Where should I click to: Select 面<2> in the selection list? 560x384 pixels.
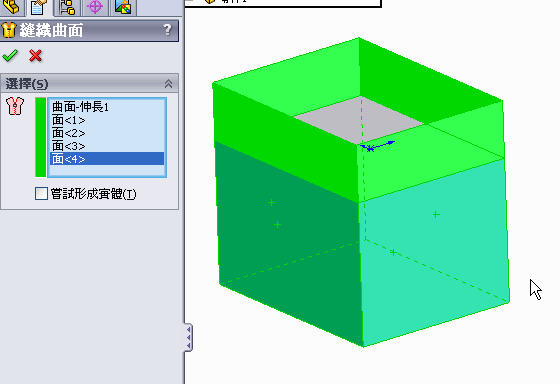click(107, 133)
